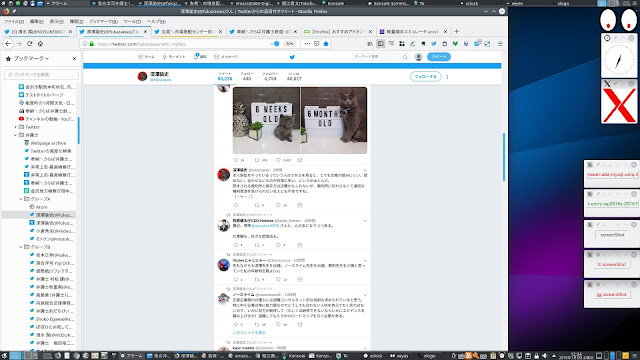Click the tt screenShot button
Viewport: 640px width, 360px height.
(611, 264)
